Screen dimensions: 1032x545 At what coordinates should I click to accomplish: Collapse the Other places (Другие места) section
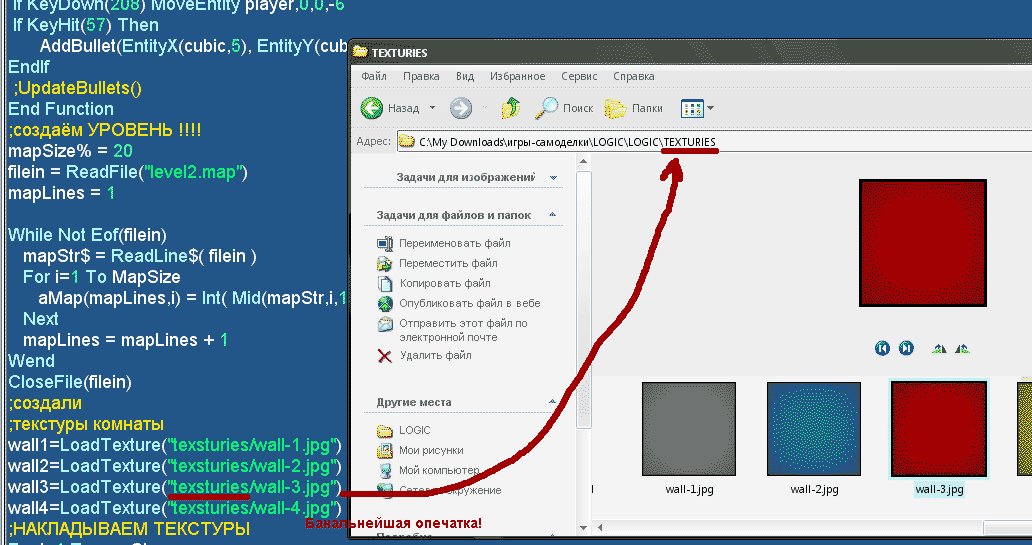pos(553,402)
